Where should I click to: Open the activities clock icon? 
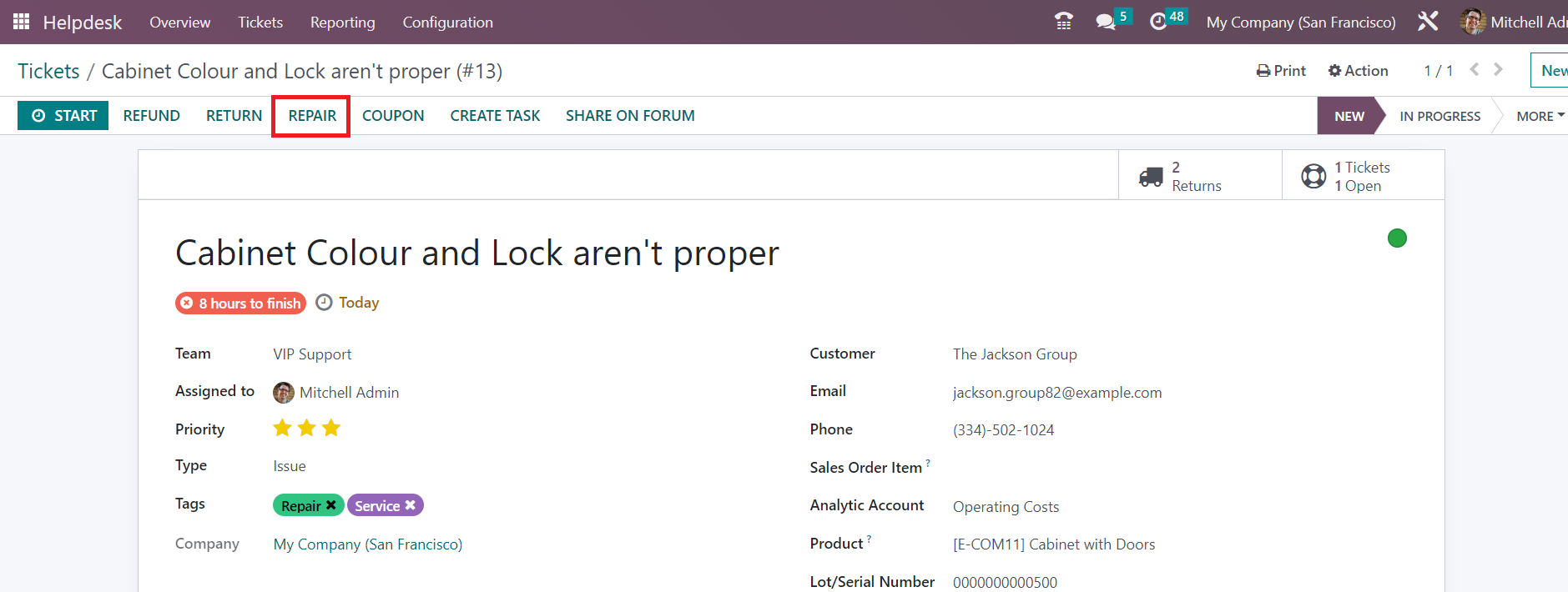point(1158,22)
